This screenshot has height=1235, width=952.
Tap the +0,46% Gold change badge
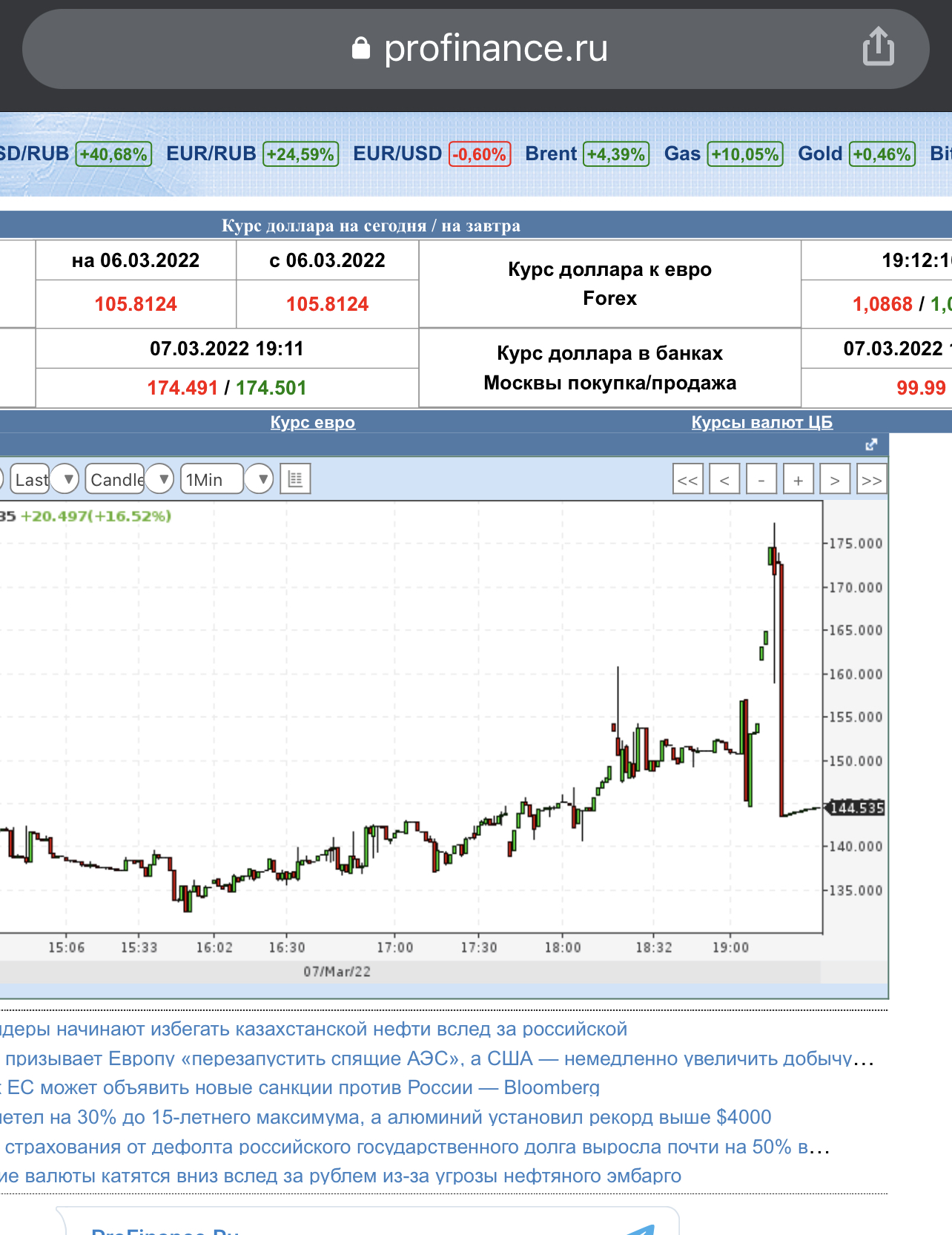(882, 154)
